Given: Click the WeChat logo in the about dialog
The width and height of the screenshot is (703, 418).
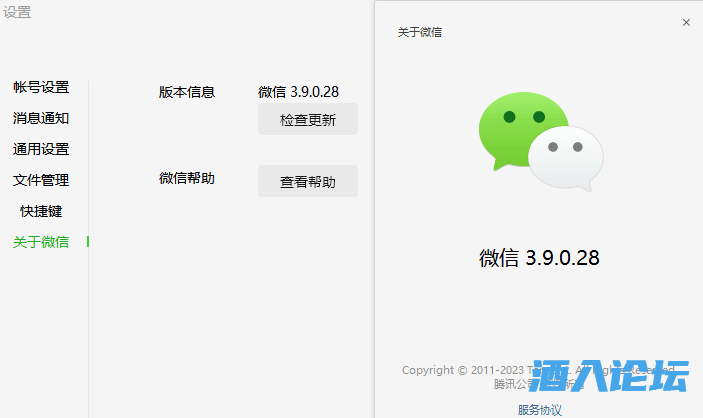Looking at the screenshot, I should (541, 141).
